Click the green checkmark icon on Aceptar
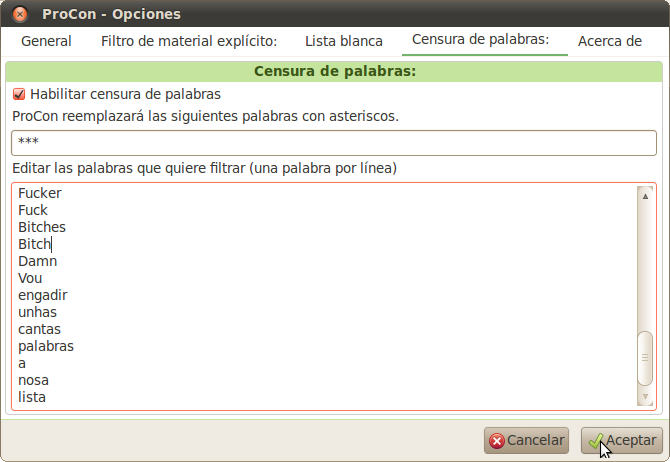Screen dimensions: 670x462 click(x=595, y=441)
